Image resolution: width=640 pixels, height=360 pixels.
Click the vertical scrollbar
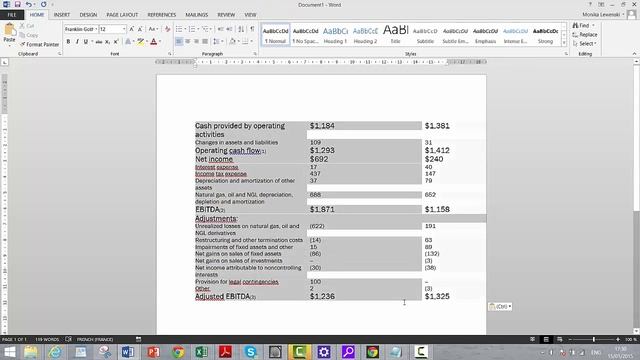636,196
